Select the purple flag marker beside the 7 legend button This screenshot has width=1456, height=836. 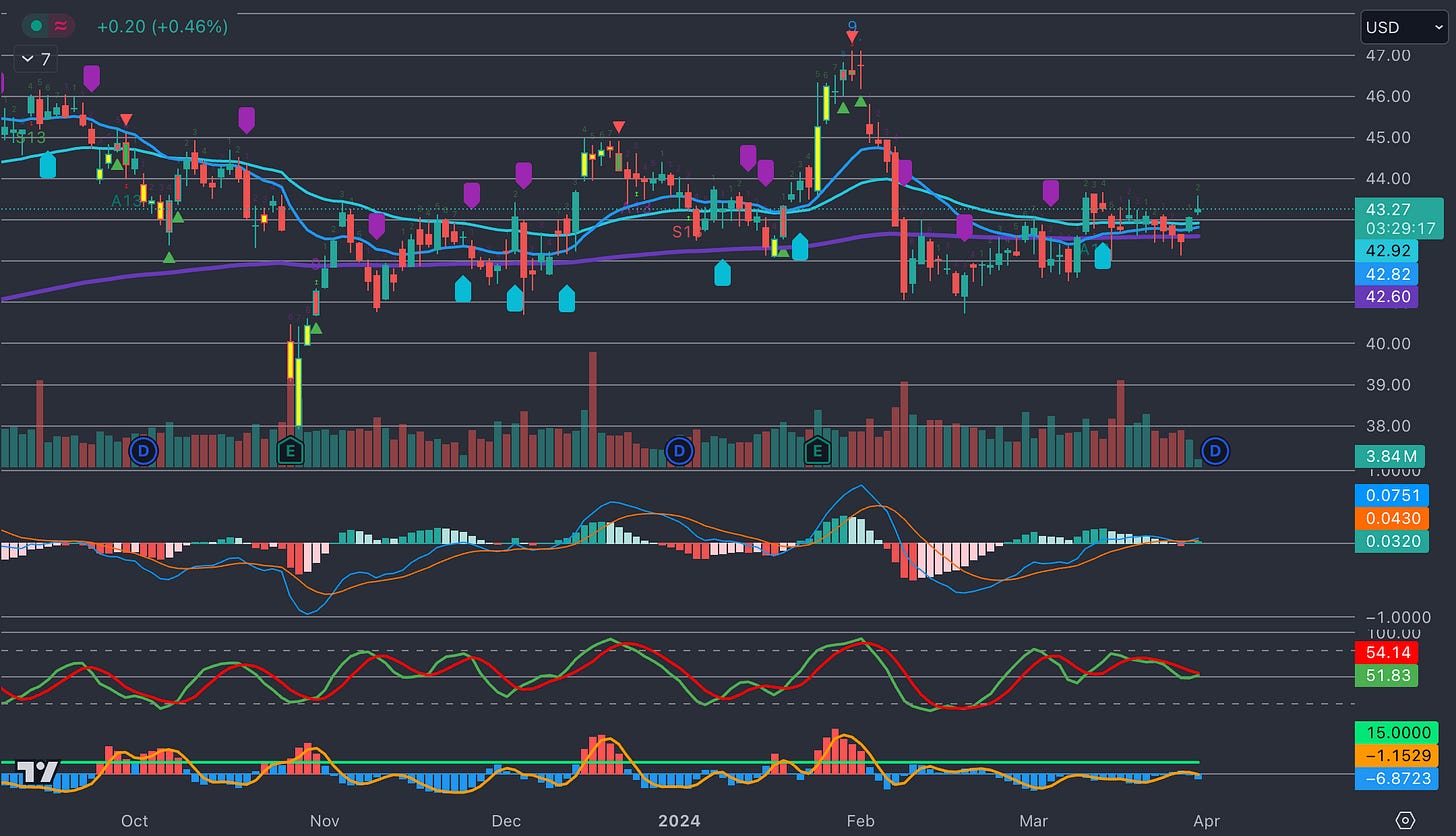pyautogui.click(x=92, y=78)
